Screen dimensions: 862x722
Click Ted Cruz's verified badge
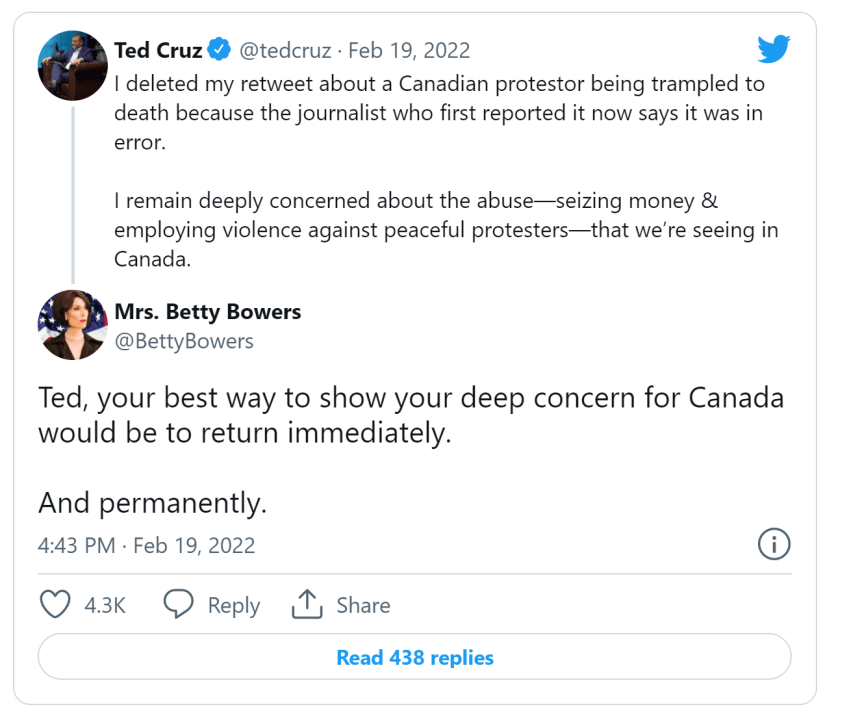point(218,49)
